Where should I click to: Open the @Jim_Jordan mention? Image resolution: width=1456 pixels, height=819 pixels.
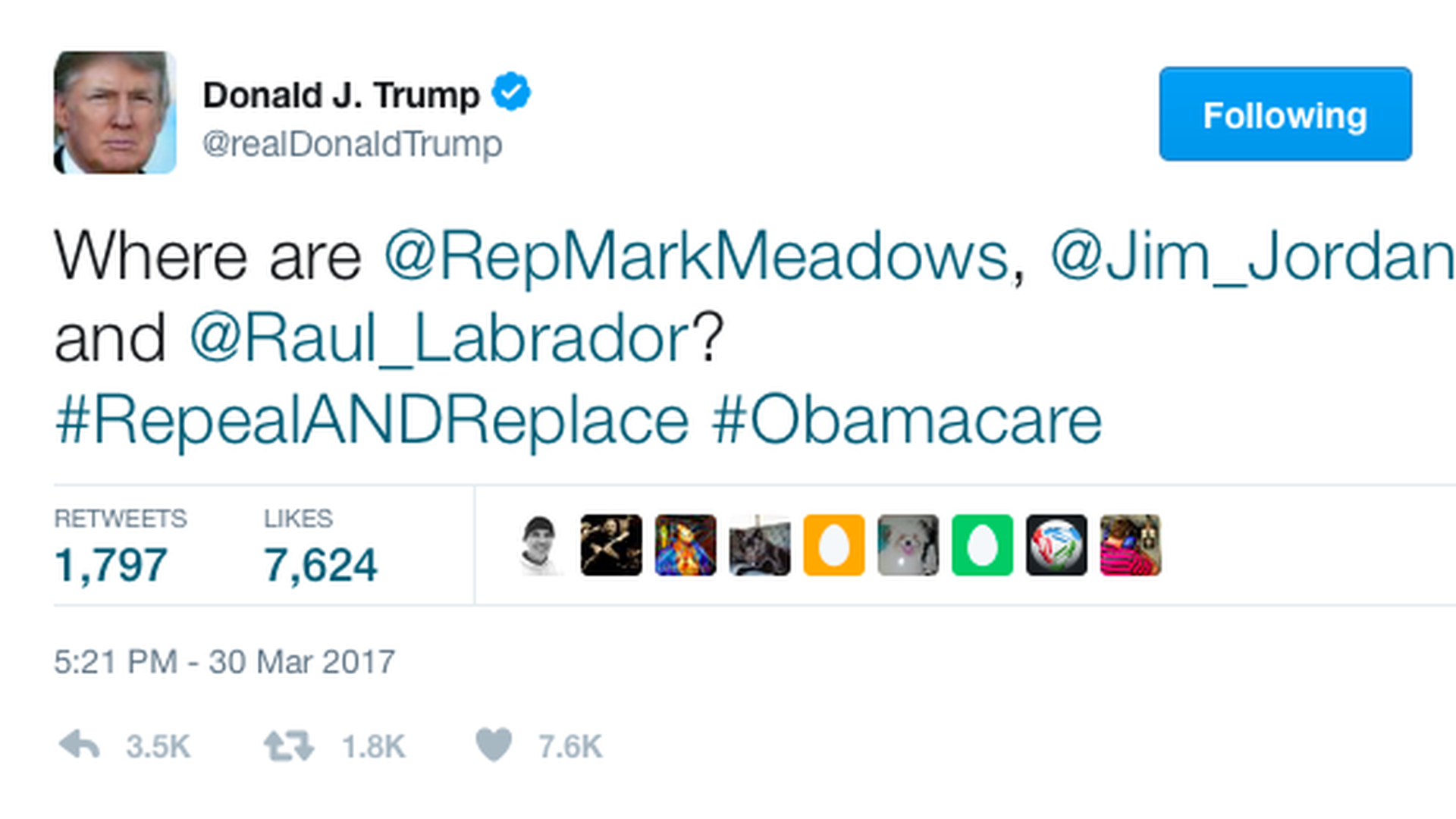click(x=1253, y=256)
